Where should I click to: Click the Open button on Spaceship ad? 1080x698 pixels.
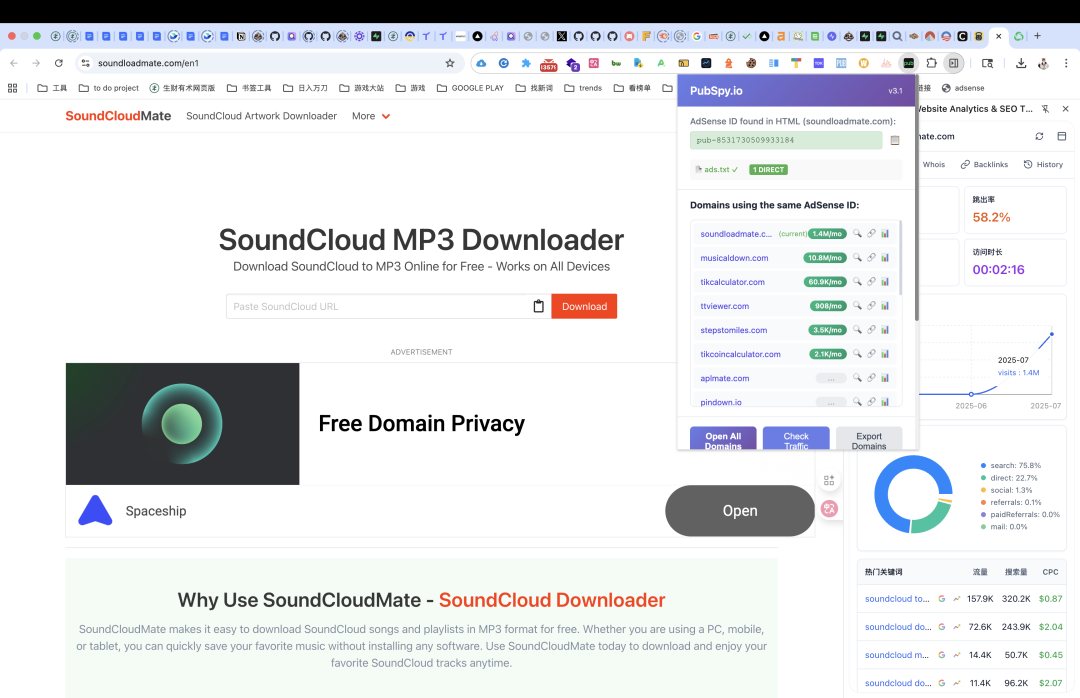740,511
